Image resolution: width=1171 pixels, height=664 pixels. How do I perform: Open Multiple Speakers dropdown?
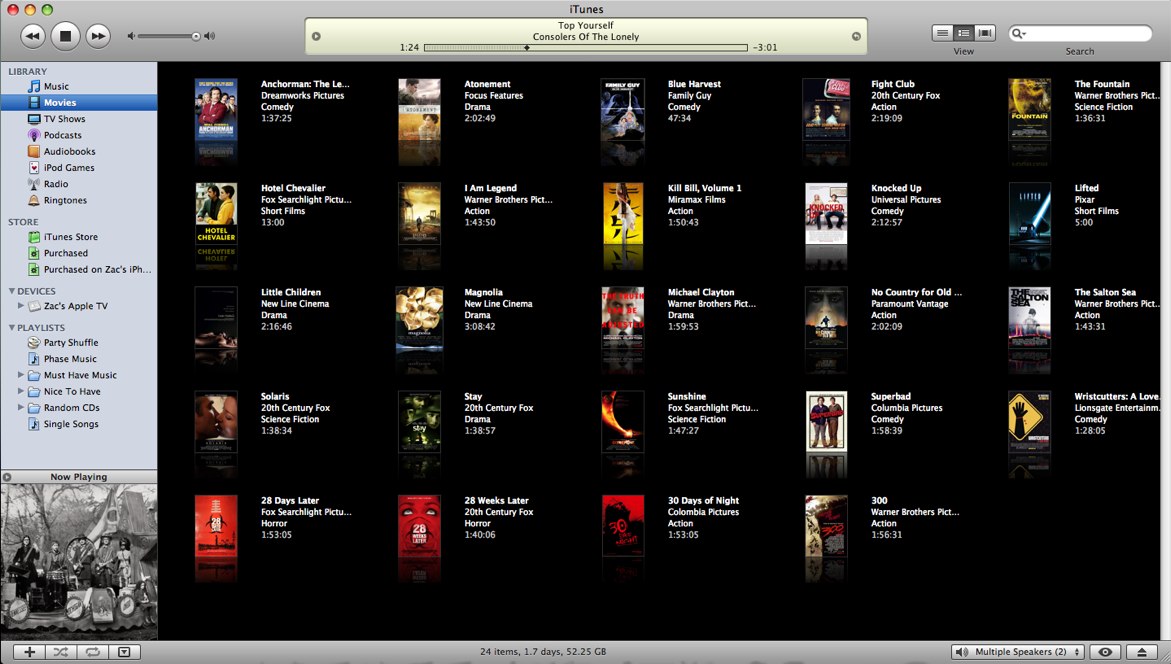pos(1018,652)
